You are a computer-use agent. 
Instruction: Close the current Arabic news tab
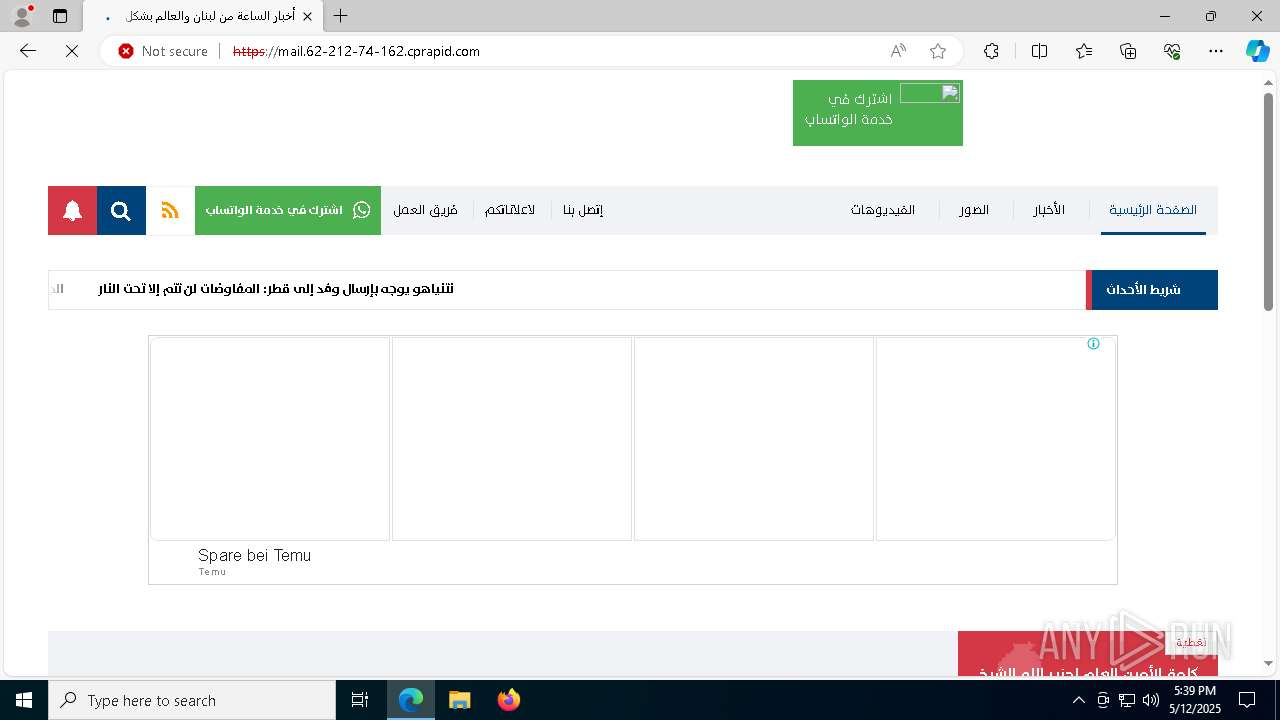(308, 16)
